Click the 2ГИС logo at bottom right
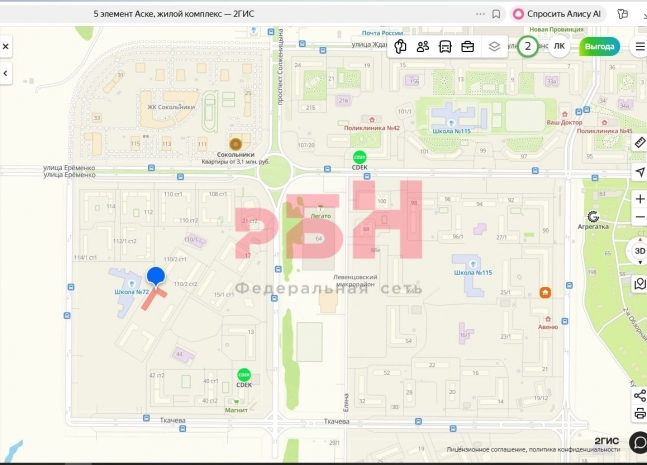647x465 pixels. [x=607, y=441]
